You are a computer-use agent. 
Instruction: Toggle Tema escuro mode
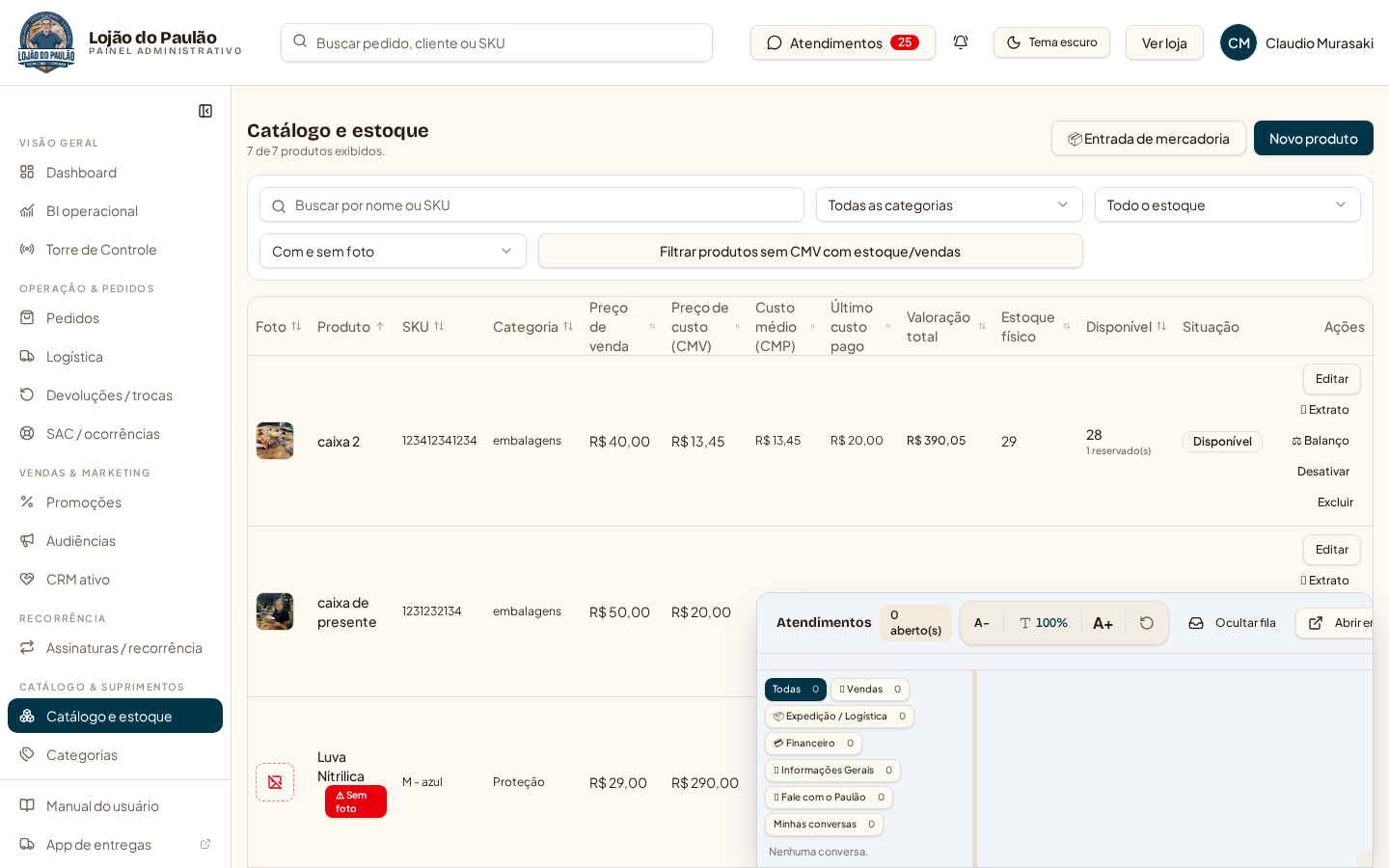point(1051,42)
